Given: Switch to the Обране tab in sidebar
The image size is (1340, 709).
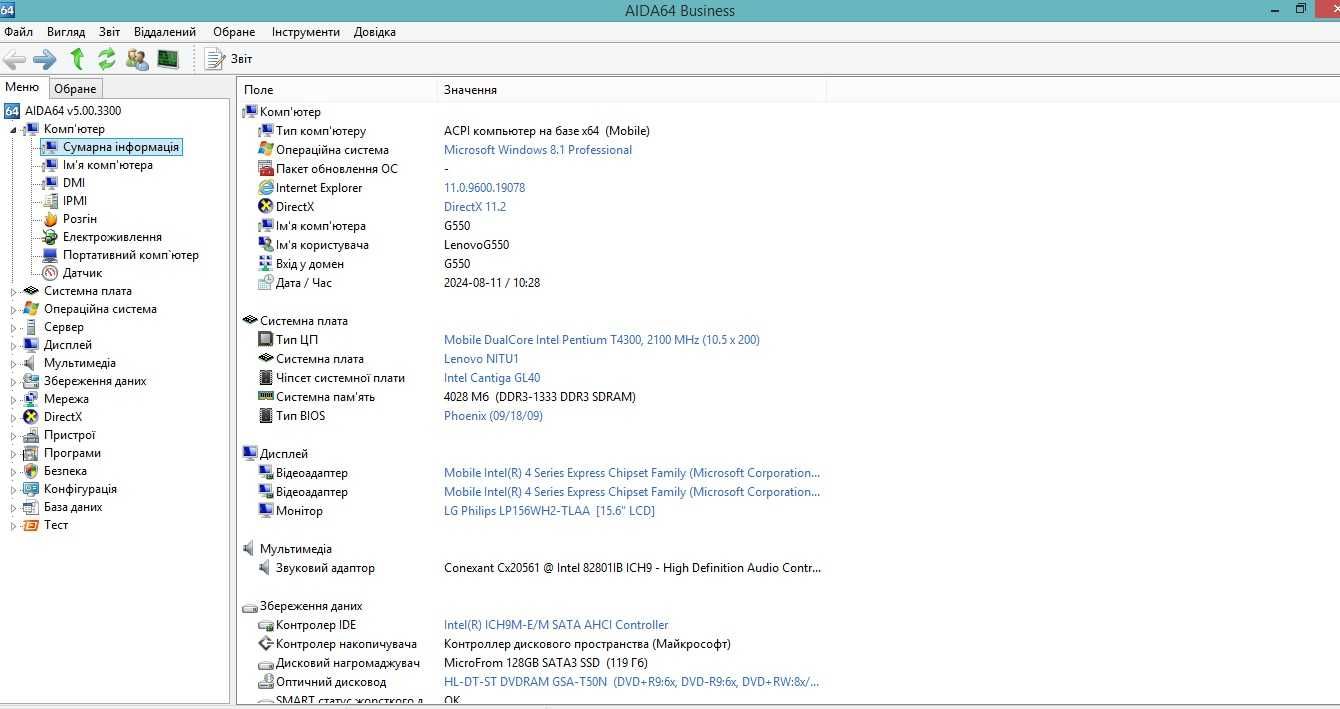Looking at the screenshot, I should [x=75, y=89].
